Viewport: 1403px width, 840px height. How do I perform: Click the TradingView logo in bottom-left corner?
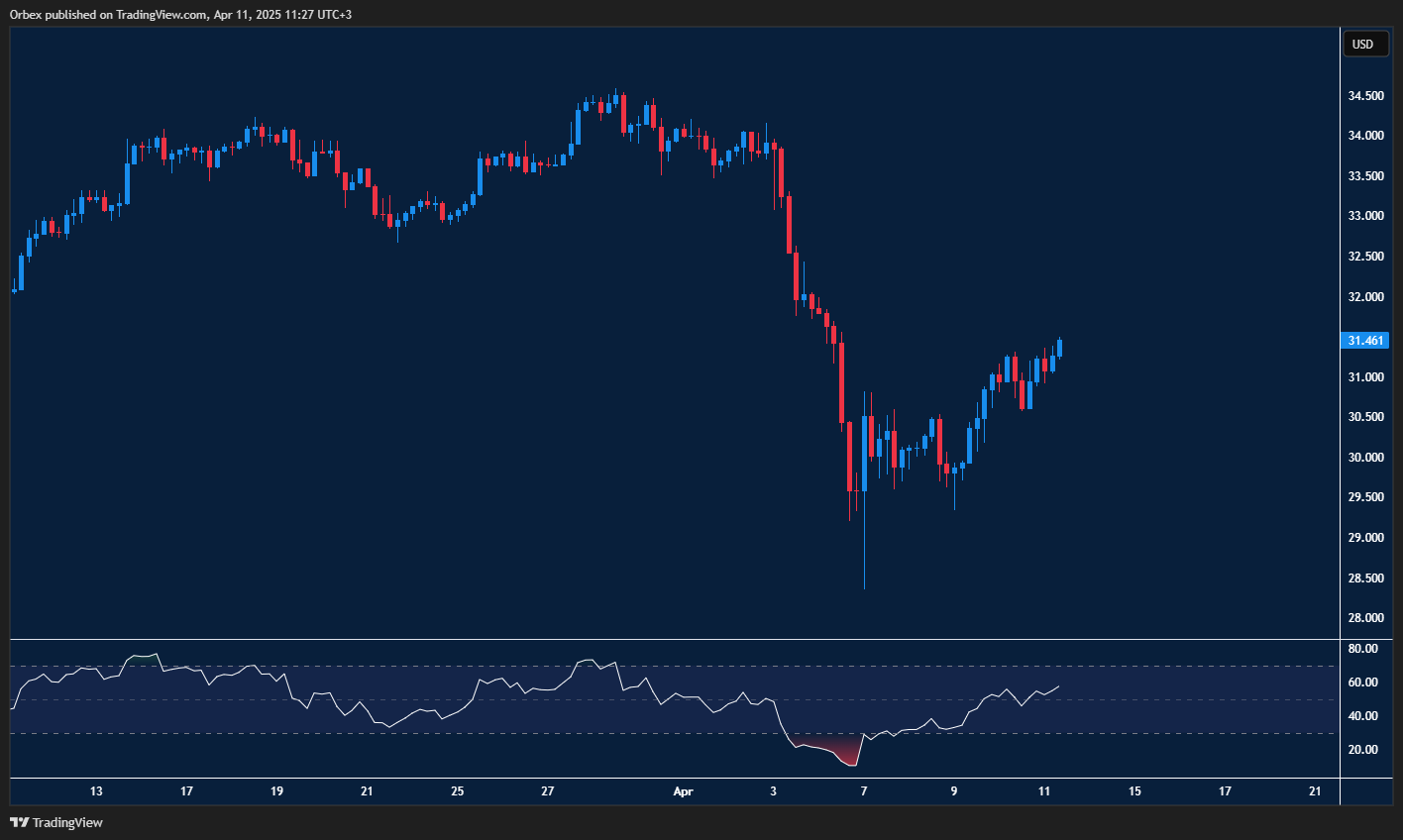(56, 822)
